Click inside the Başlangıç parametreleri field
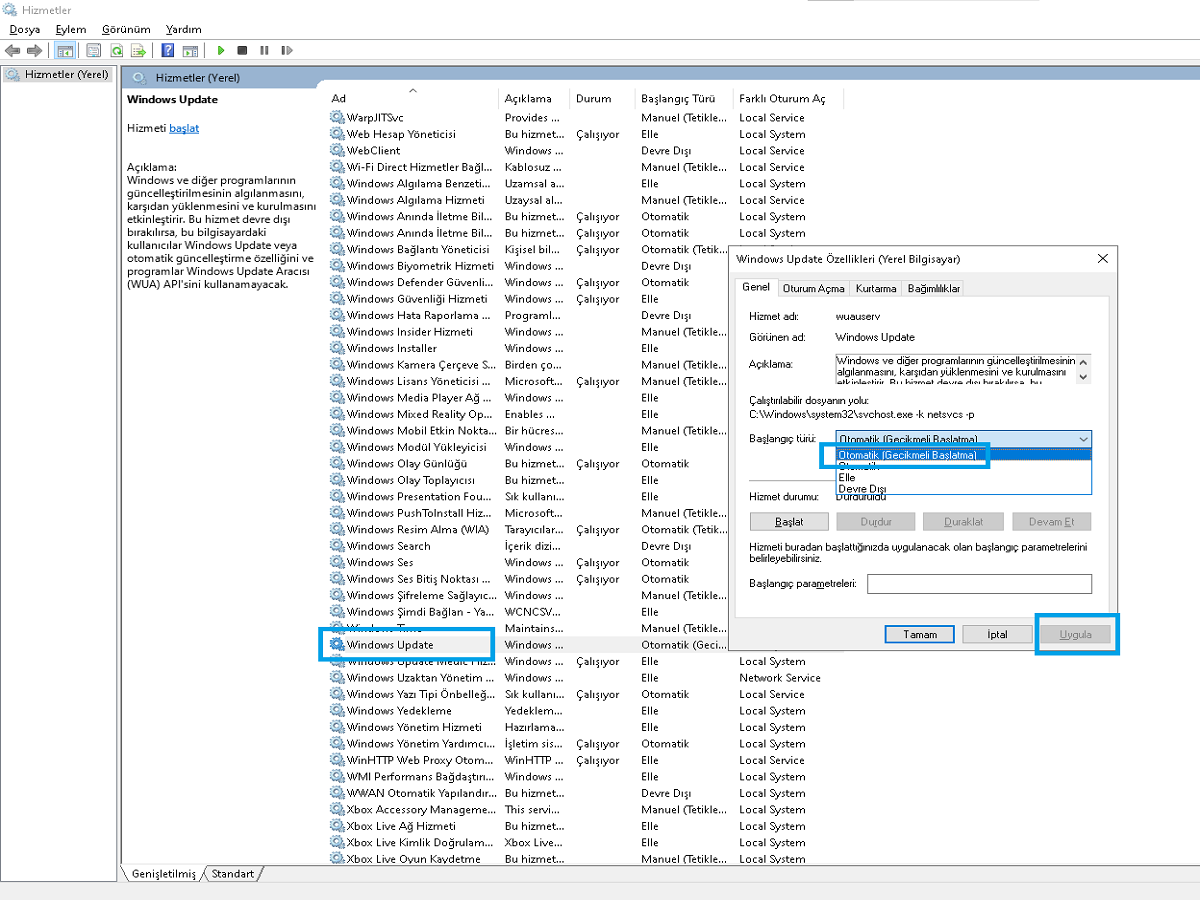This screenshot has height=900, width=1200. point(979,583)
